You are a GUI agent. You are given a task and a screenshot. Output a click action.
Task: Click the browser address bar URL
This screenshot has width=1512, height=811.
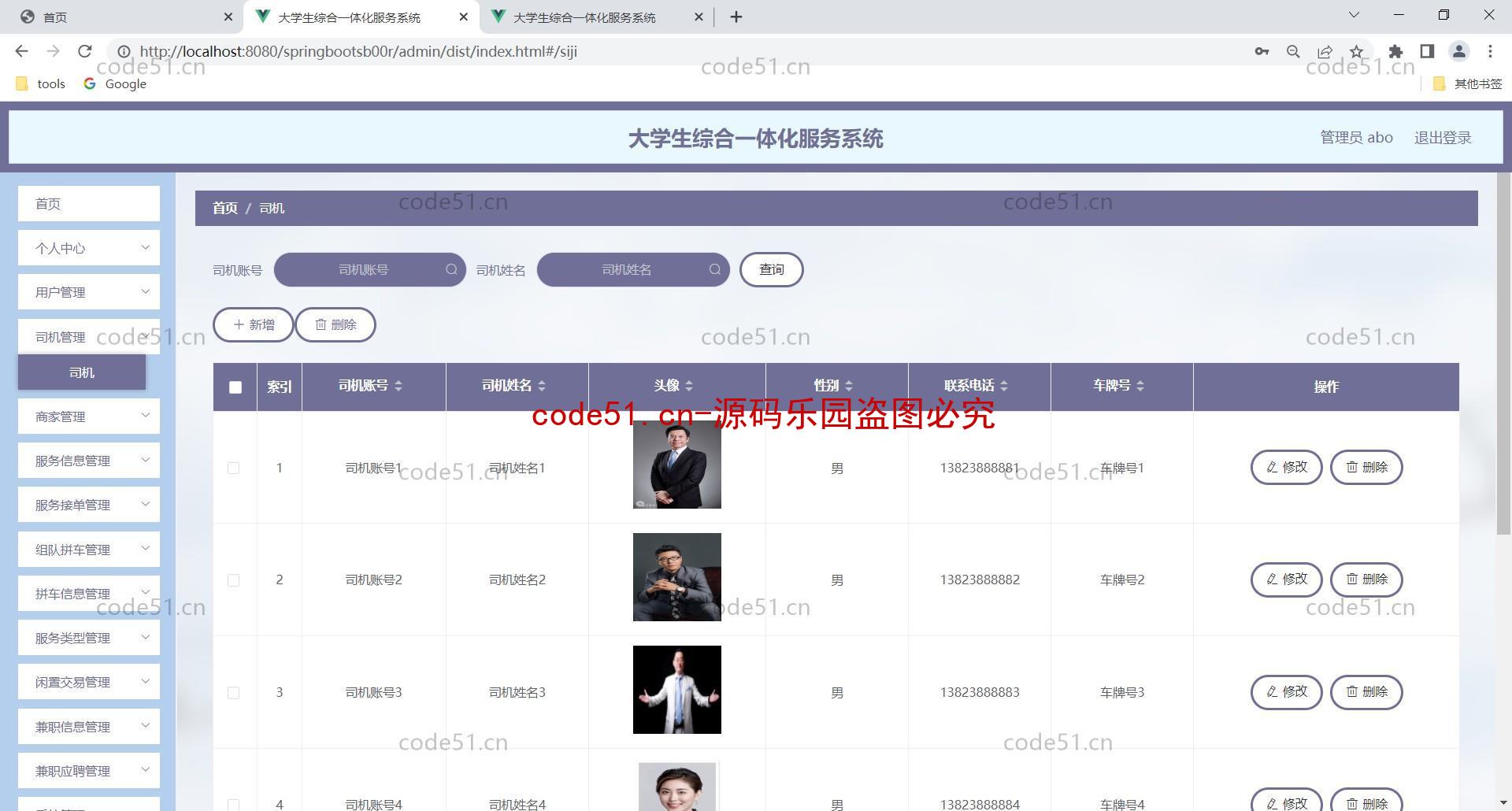coord(358,51)
